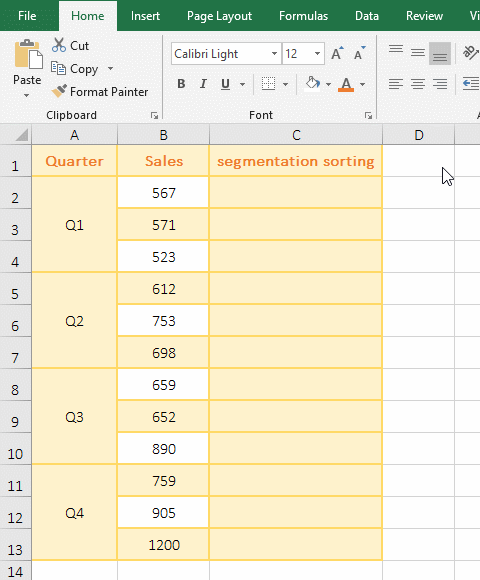Decrease font size with the small A

click(x=359, y=54)
